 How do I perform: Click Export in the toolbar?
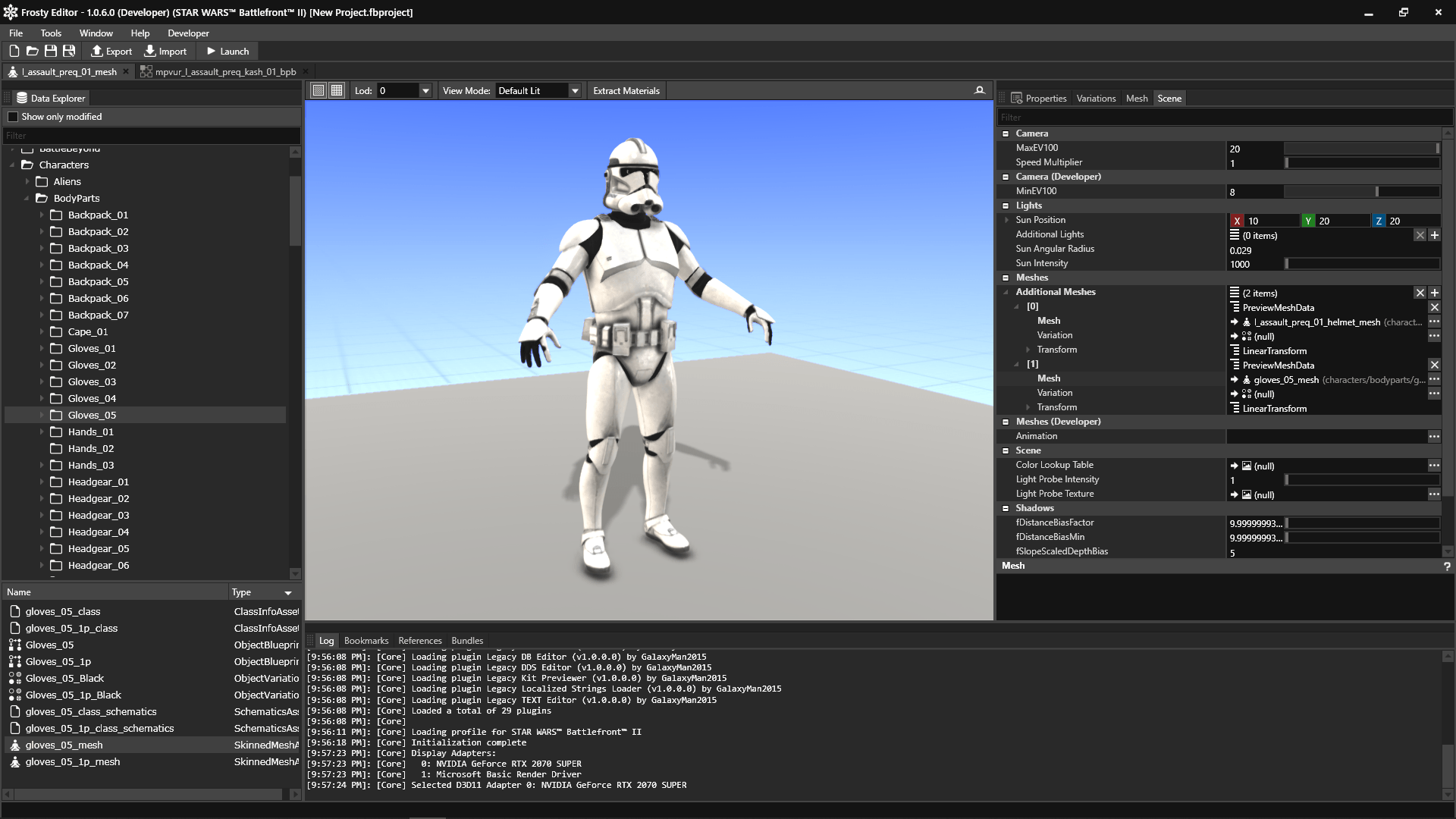(111, 51)
